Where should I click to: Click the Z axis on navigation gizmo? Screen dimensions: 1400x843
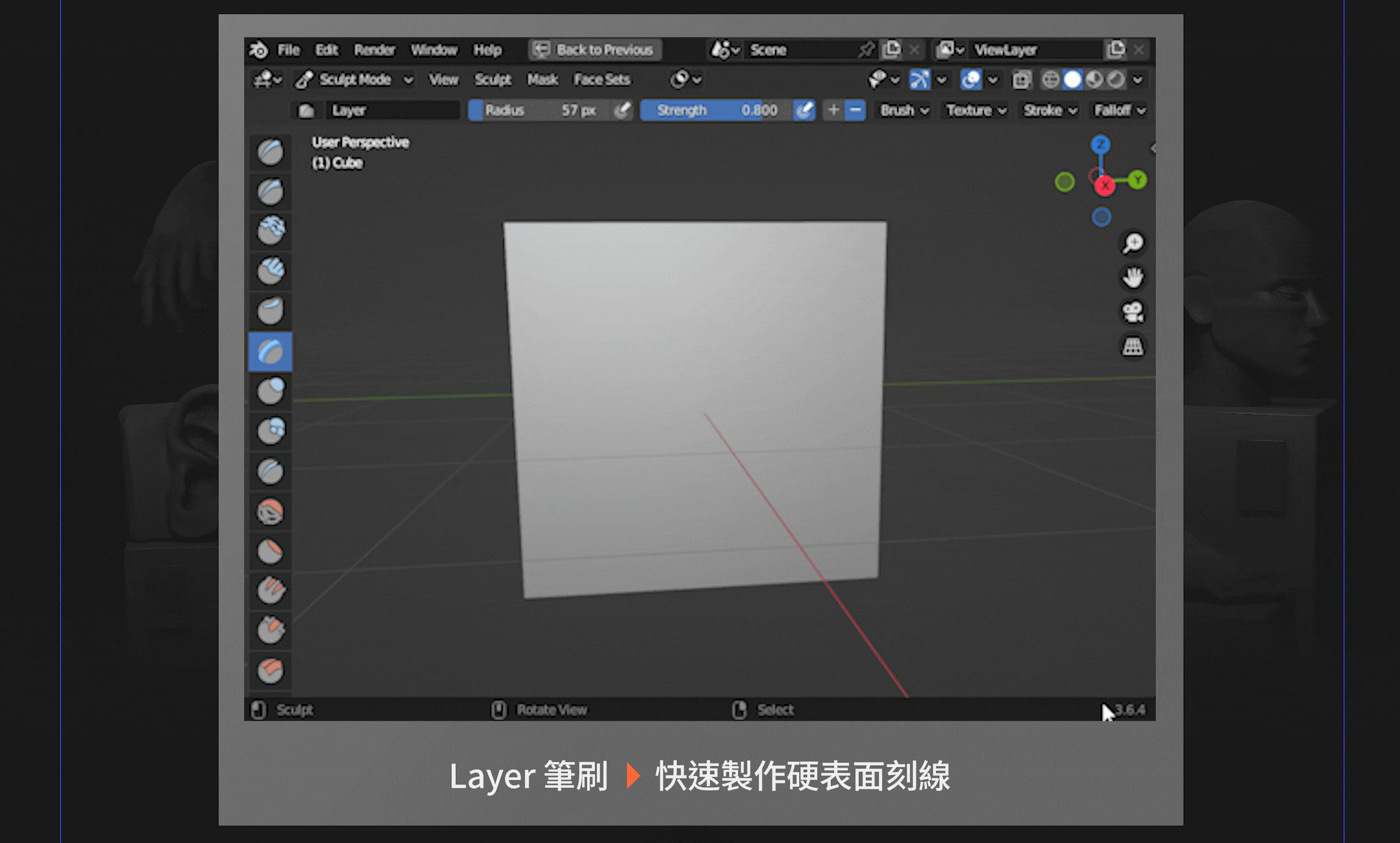pyautogui.click(x=1100, y=145)
